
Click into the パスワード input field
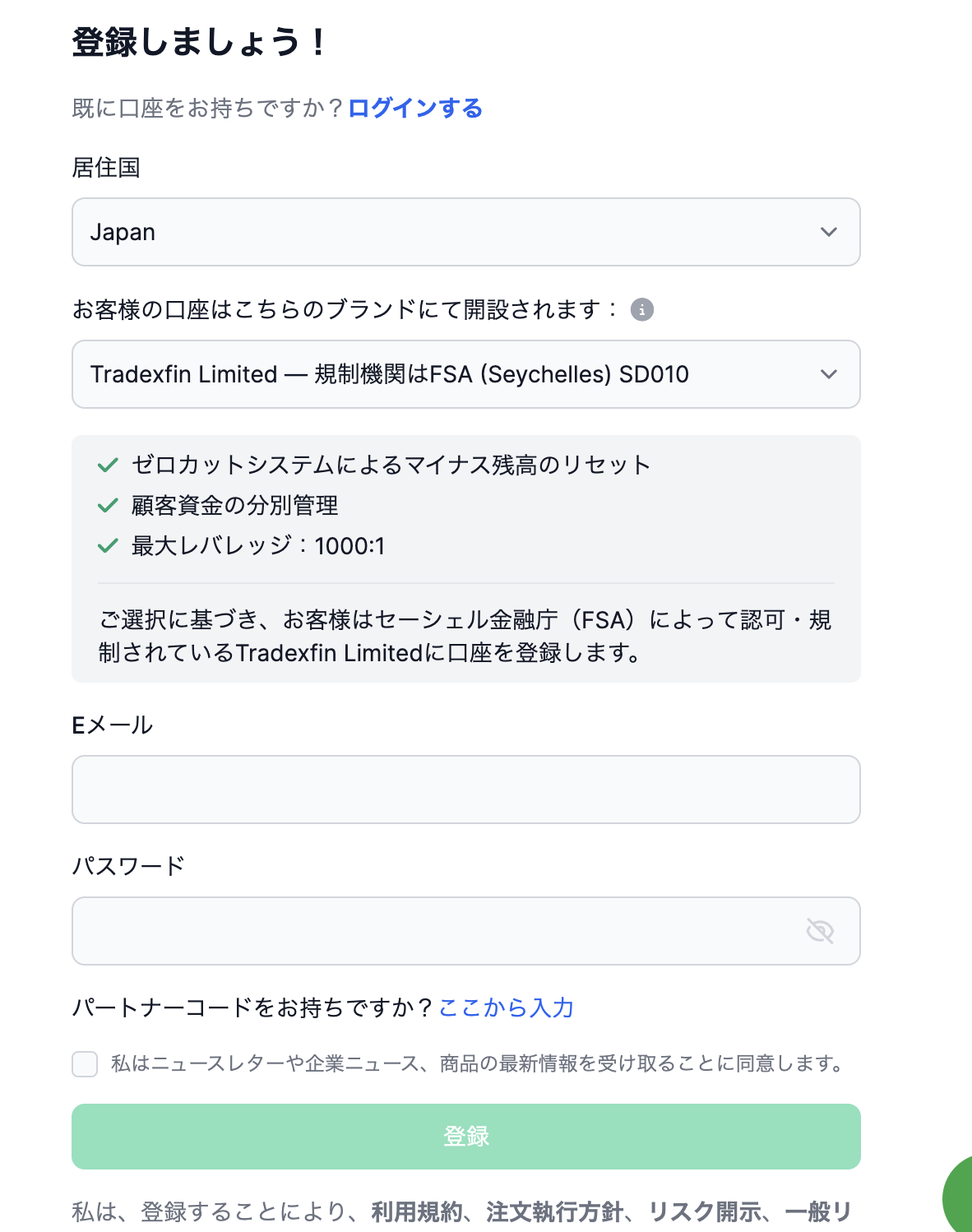[x=436, y=931]
